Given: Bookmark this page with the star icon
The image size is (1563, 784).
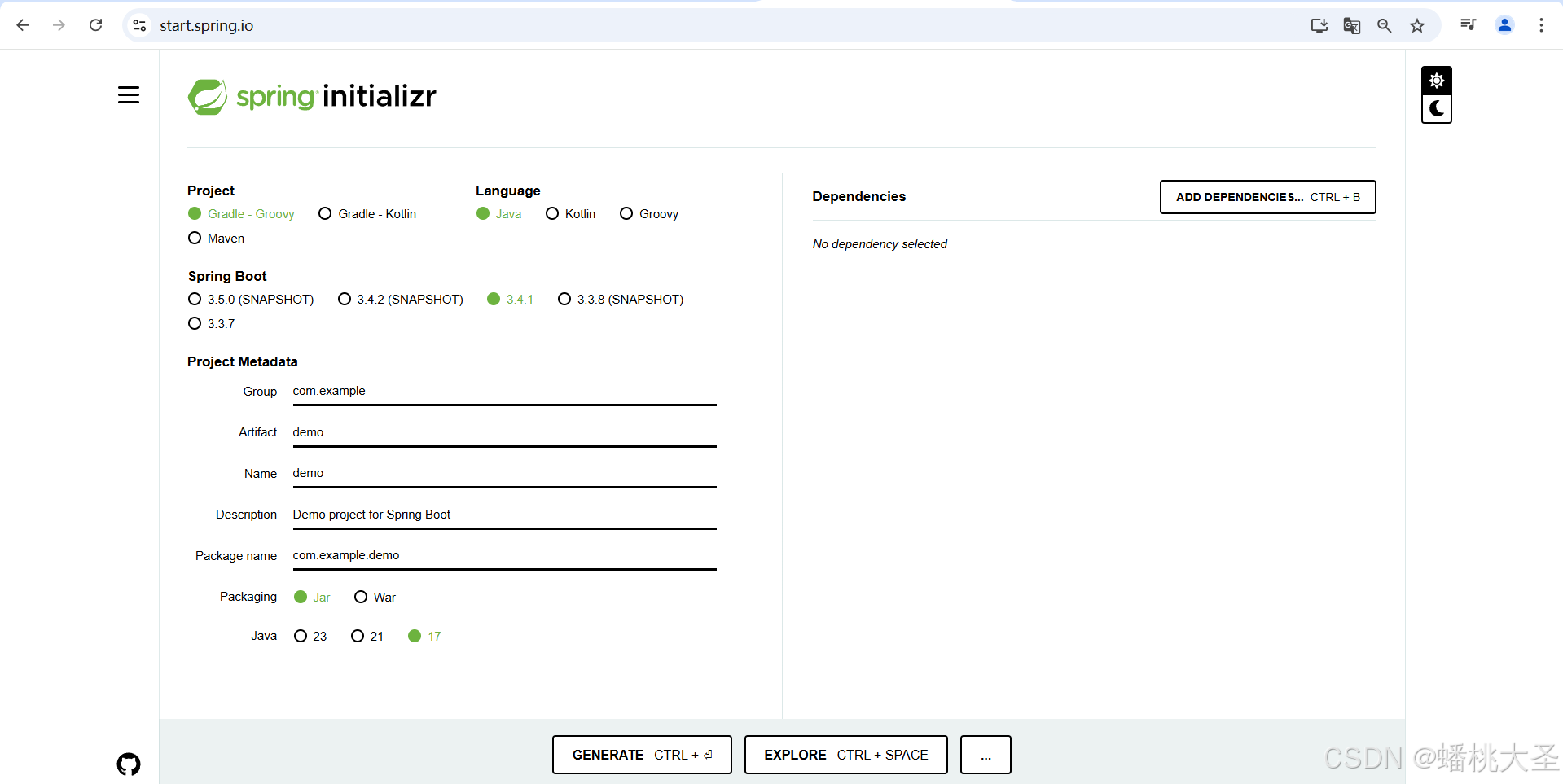Looking at the screenshot, I should 1417,25.
